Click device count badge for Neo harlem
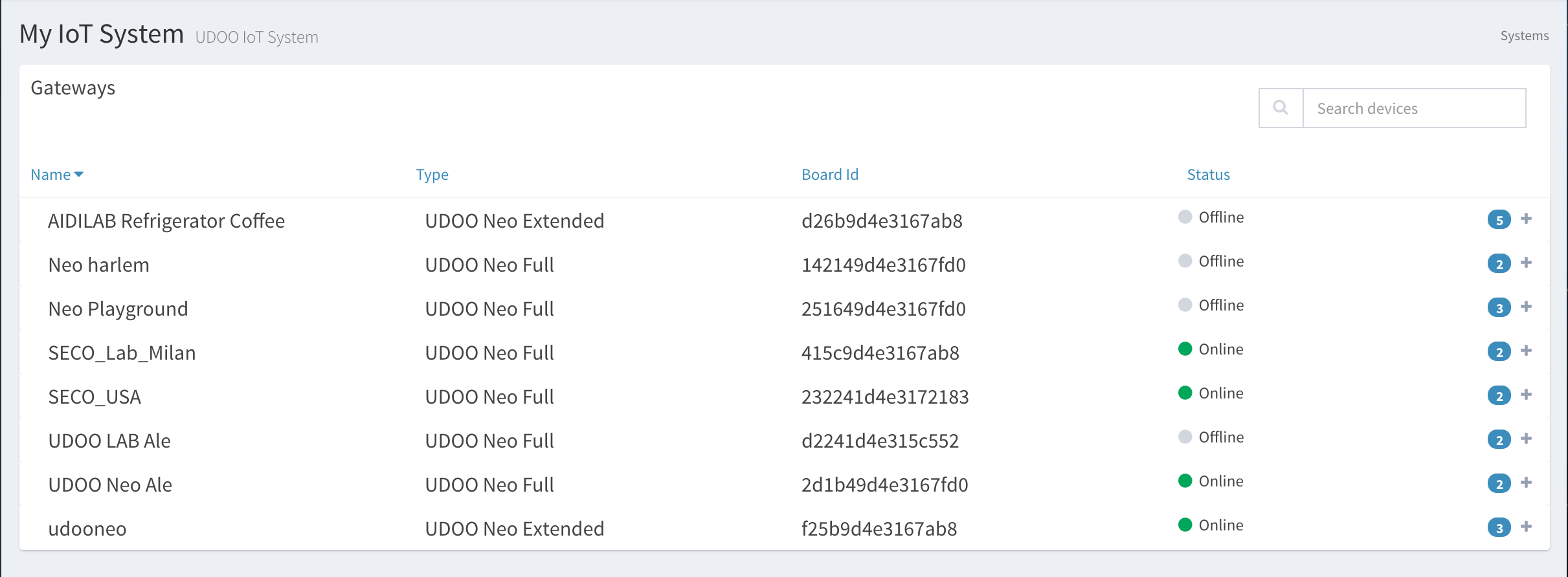The height and width of the screenshot is (577, 1568). (1499, 264)
